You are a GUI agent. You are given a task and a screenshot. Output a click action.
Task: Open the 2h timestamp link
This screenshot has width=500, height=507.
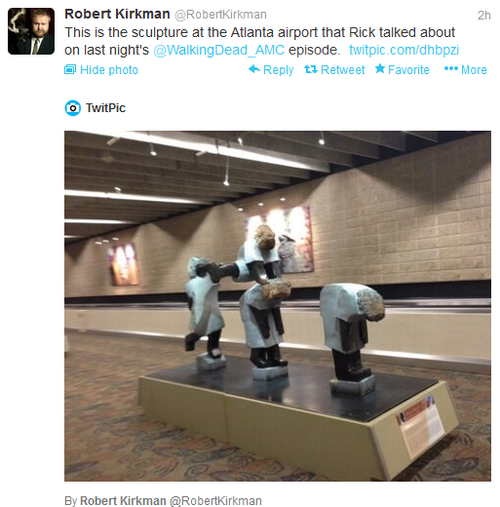tap(484, 15)
